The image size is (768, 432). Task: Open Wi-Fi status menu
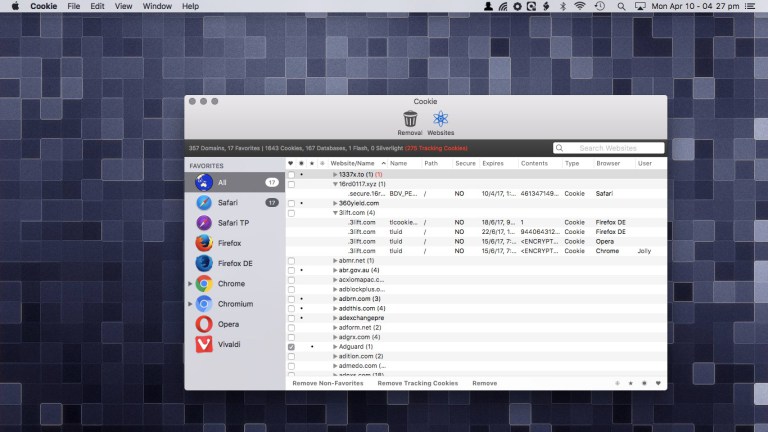(x=580, y=6)
